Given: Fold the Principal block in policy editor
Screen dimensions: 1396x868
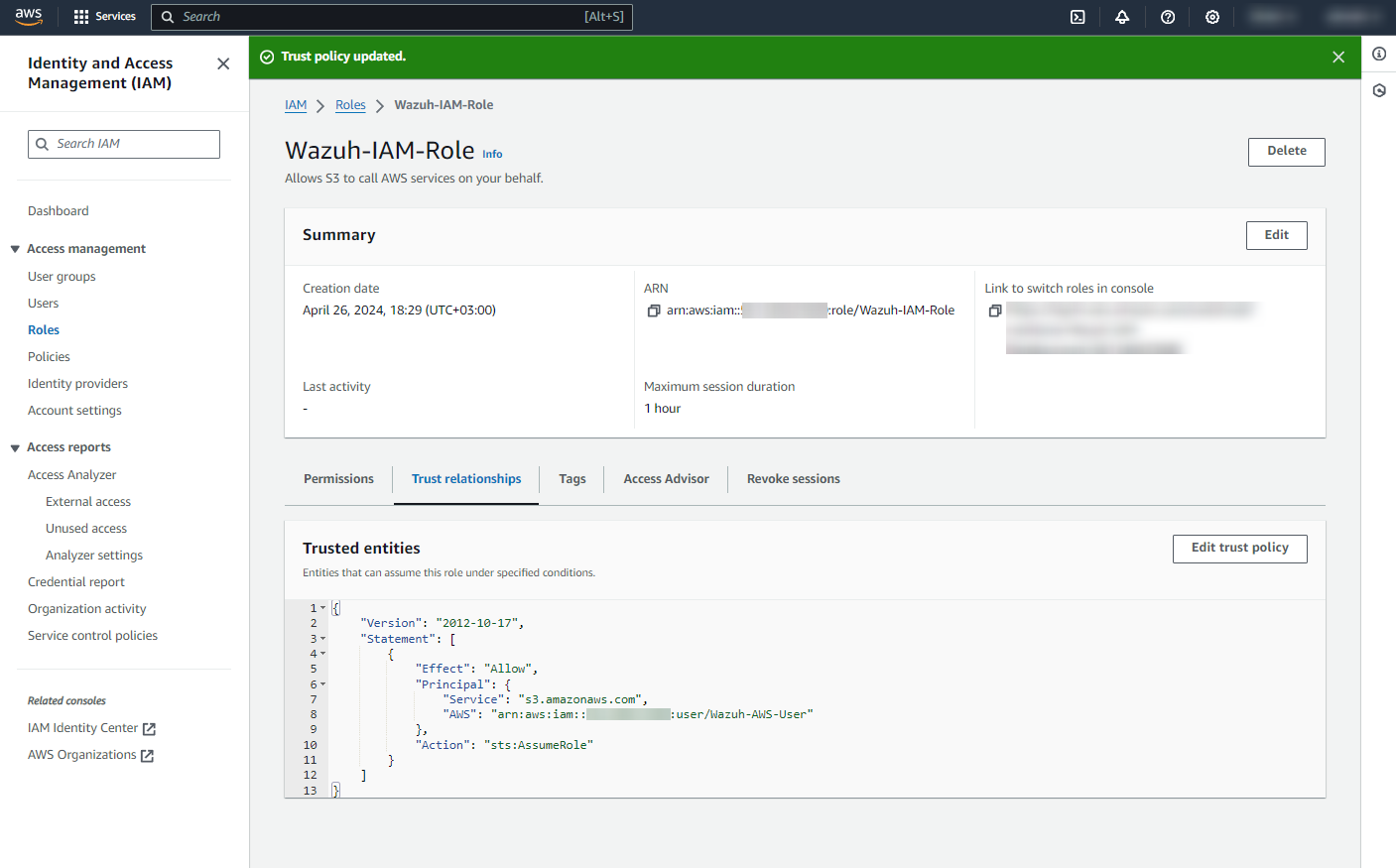Looking at the screenshot, I should [323, 684].
